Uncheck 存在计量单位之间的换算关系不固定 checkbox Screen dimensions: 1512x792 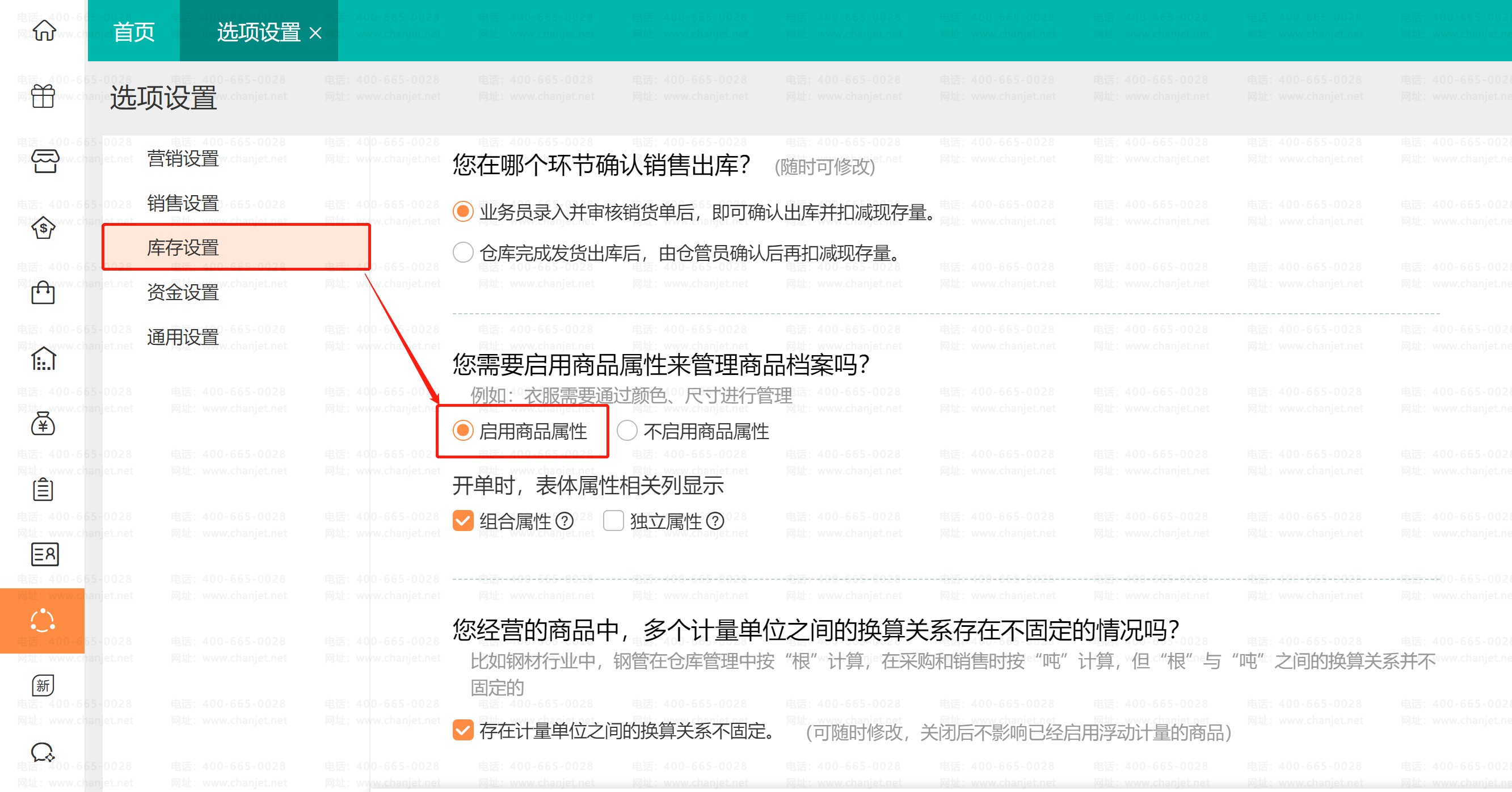[463, 730]
